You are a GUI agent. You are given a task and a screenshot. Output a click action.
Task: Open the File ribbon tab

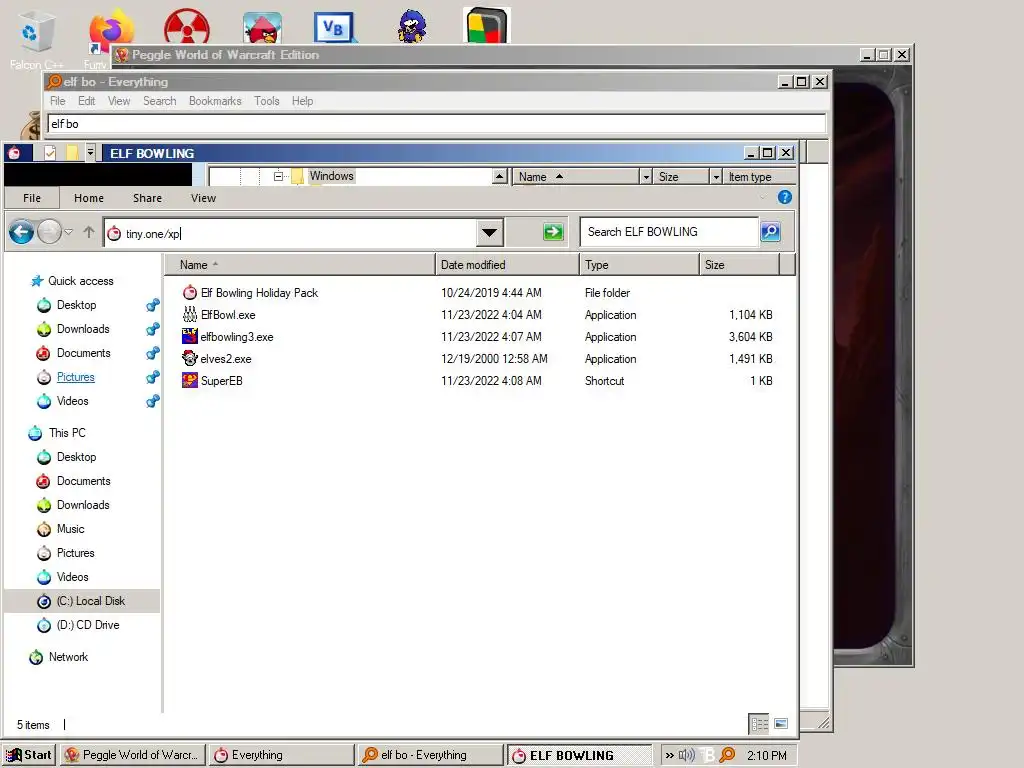click(x=31, y=198)
